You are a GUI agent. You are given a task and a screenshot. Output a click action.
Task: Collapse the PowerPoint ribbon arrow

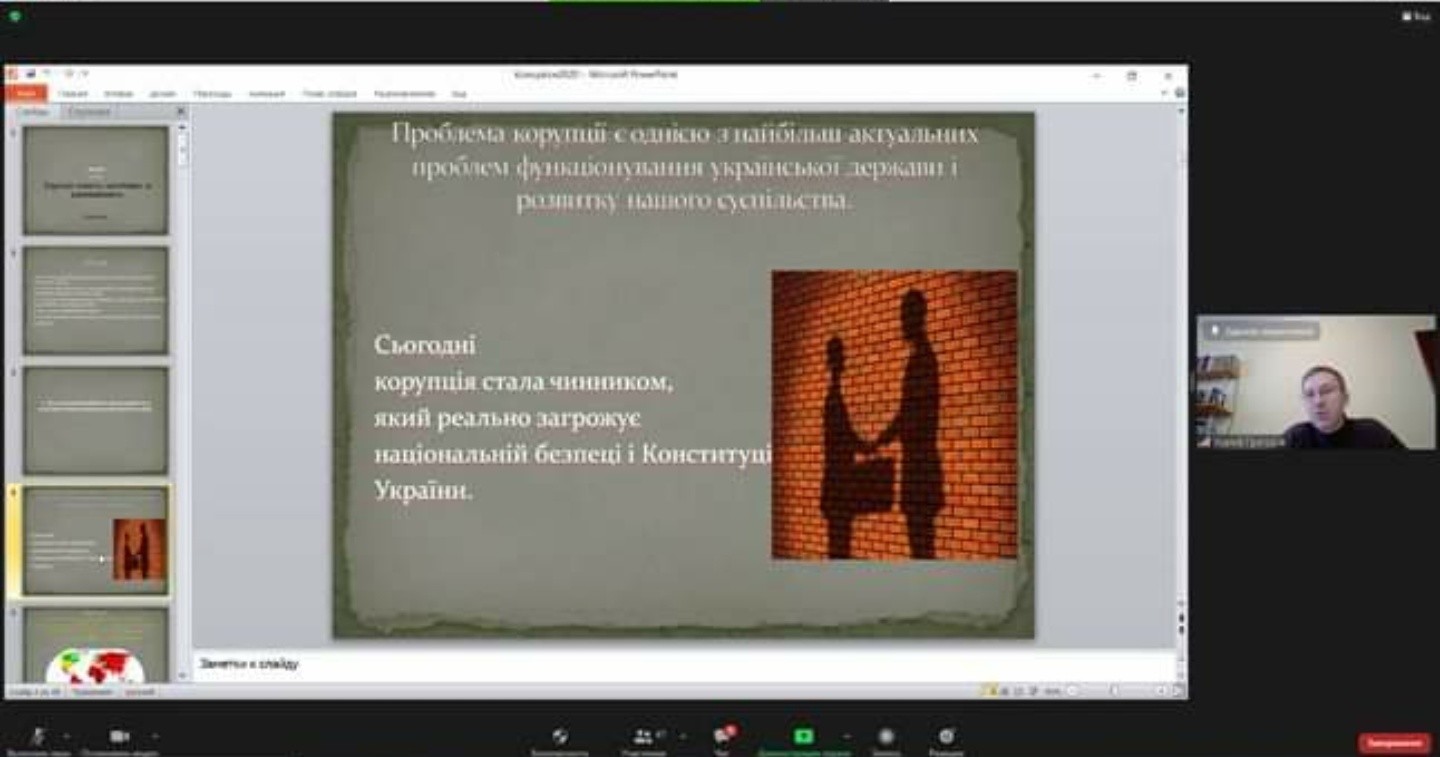point(1166,93)
